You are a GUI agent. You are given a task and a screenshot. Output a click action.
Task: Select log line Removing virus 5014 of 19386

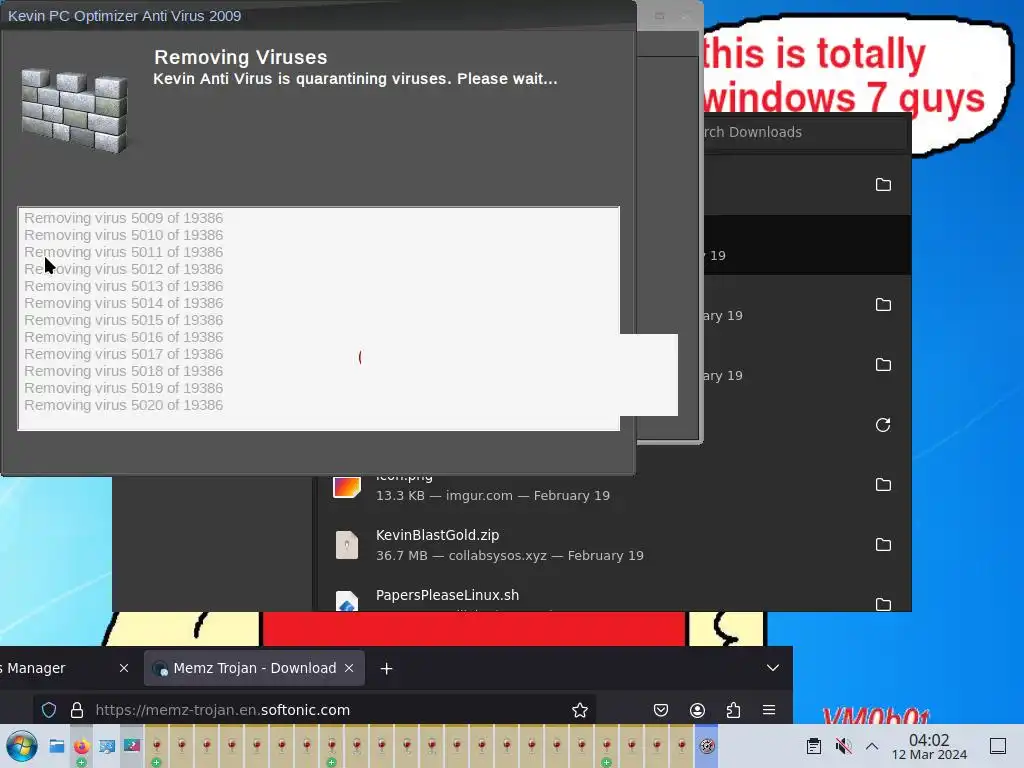coord(124,303)
